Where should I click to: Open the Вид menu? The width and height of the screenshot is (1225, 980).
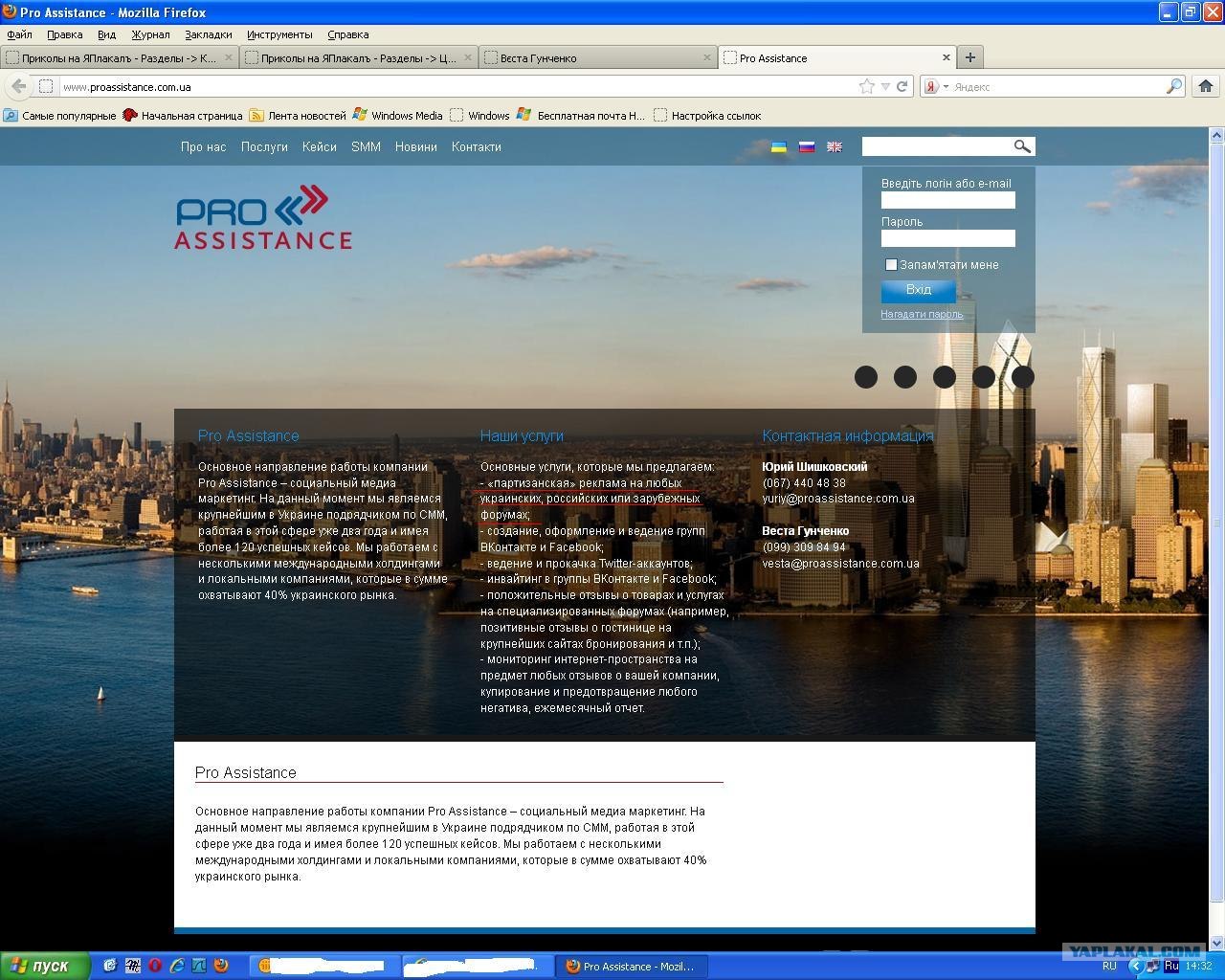click(106, 34)
